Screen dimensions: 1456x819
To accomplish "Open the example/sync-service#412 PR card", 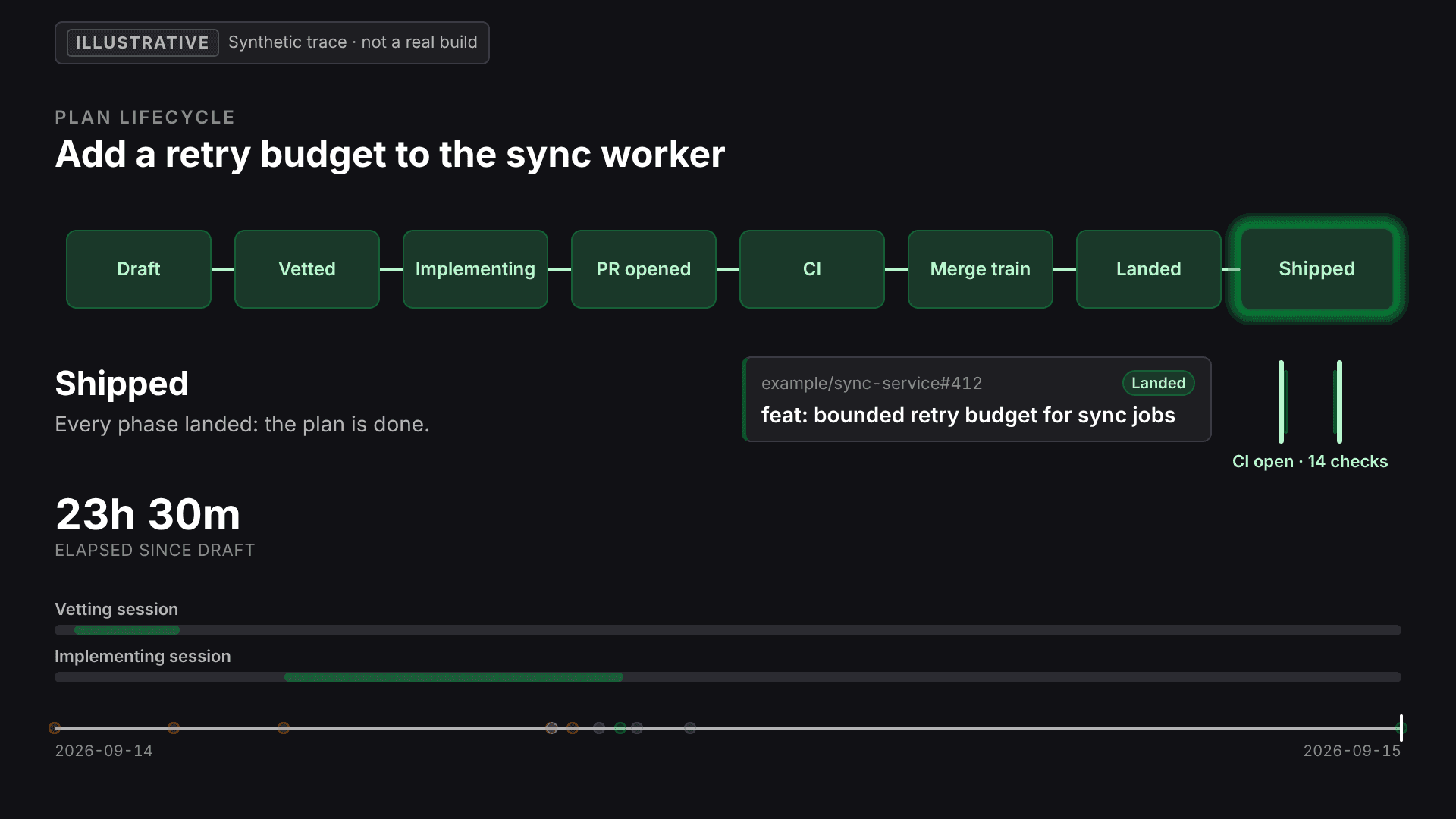I will pyautogui.click(x=977, y=399).
